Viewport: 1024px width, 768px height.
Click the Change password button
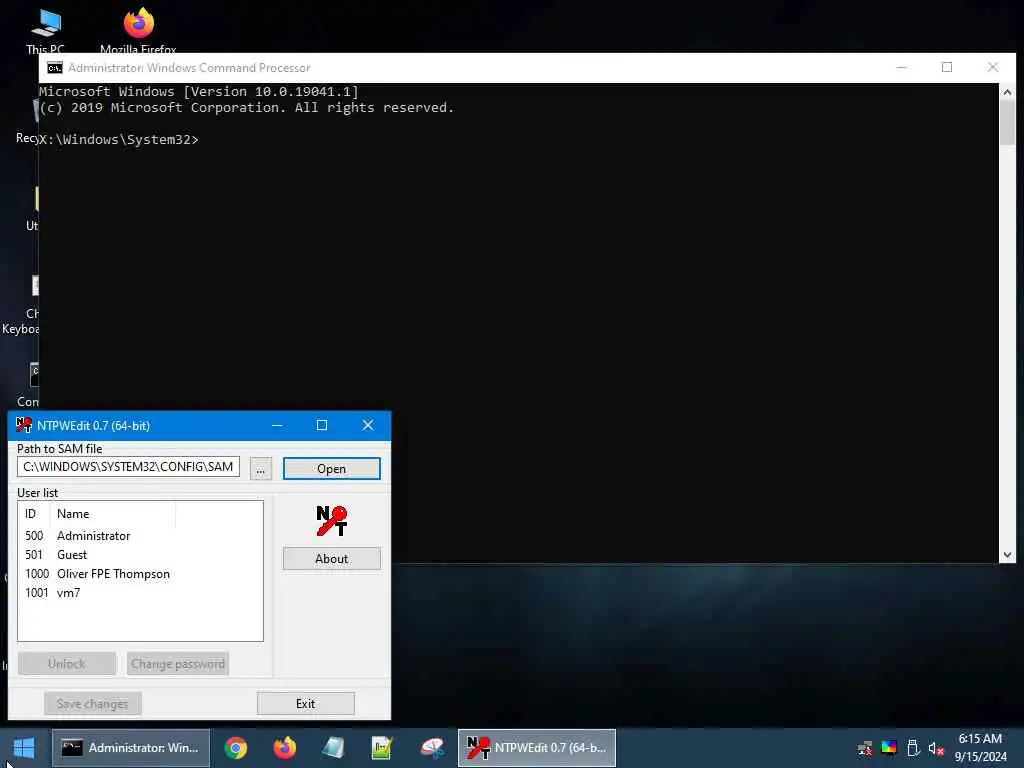(178, 664)
